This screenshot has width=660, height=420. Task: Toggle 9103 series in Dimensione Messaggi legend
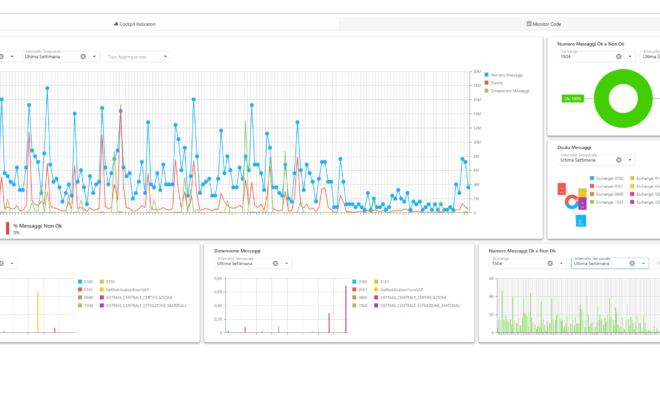coord(382,282)
